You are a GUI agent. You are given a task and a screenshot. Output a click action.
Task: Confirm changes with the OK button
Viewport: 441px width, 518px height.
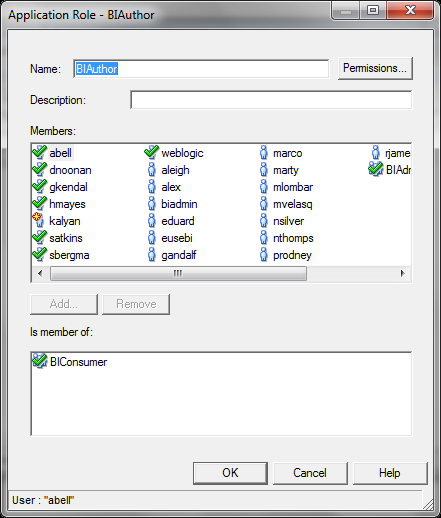tap(230, 473)
